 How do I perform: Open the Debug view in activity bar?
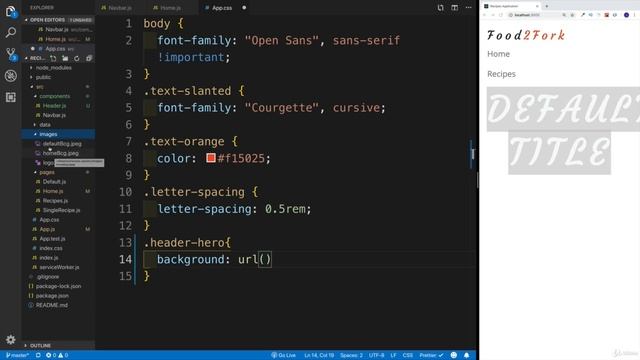[x=11, y=76]
